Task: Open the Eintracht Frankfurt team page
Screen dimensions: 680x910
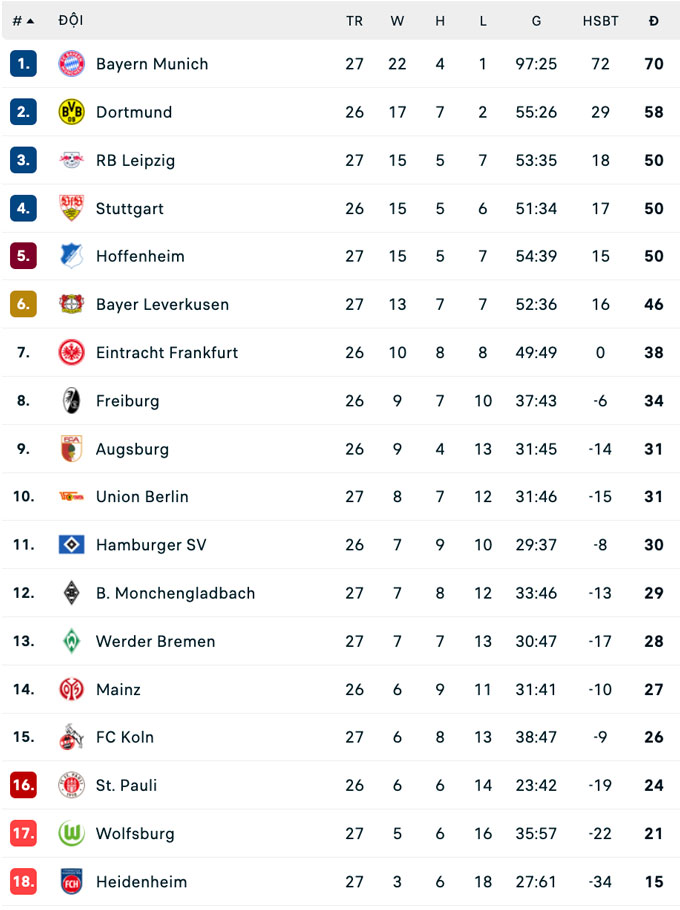Action: click(x=167, y=352)
